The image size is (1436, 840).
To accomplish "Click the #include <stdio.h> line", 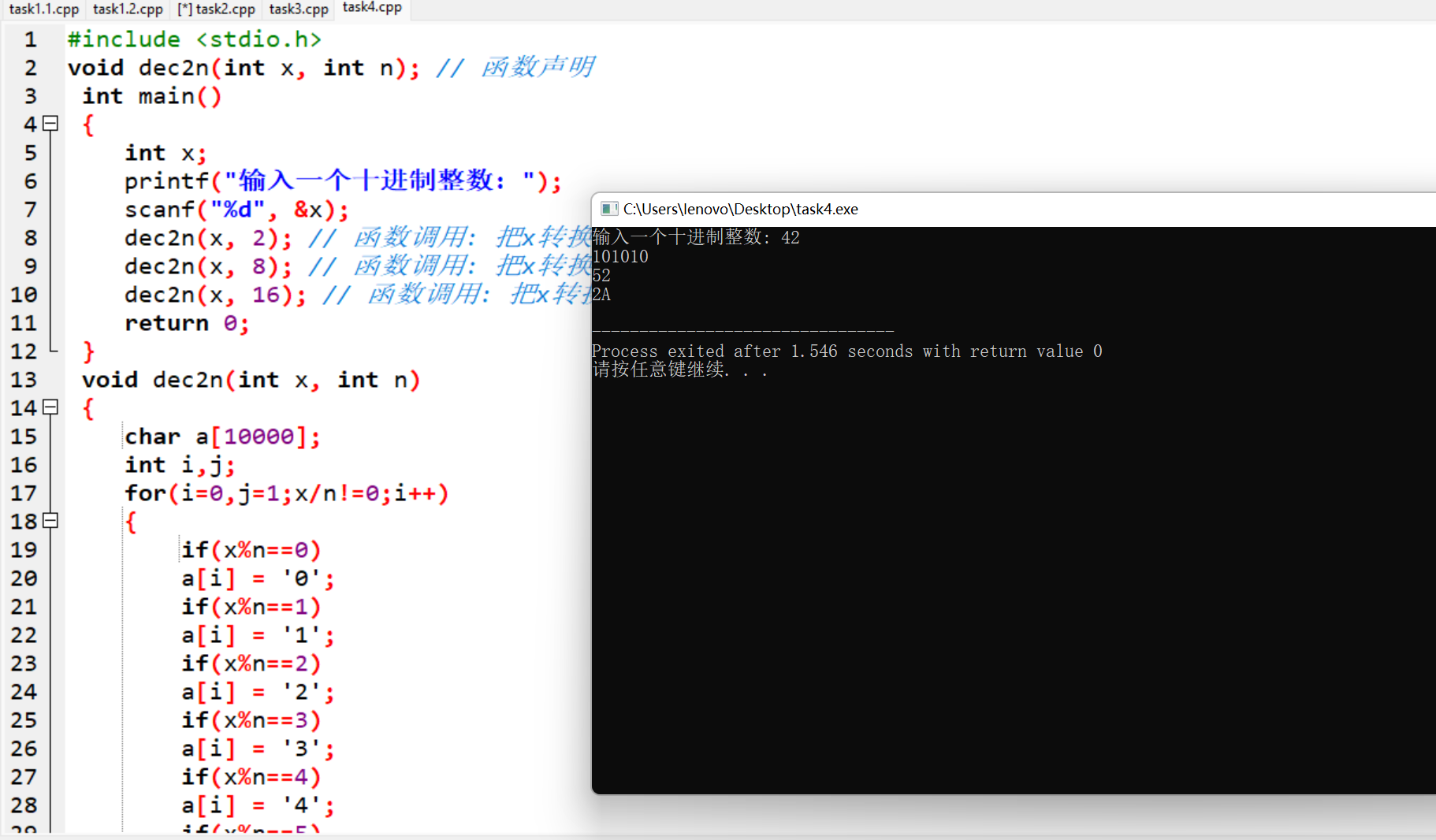I will click(195, 39).
